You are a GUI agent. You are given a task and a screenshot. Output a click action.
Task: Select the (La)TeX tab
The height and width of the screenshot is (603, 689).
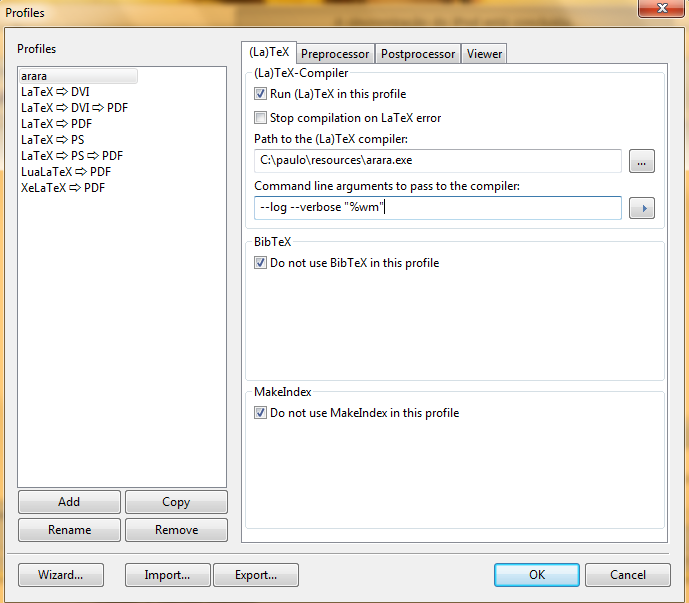pos(269,53)
